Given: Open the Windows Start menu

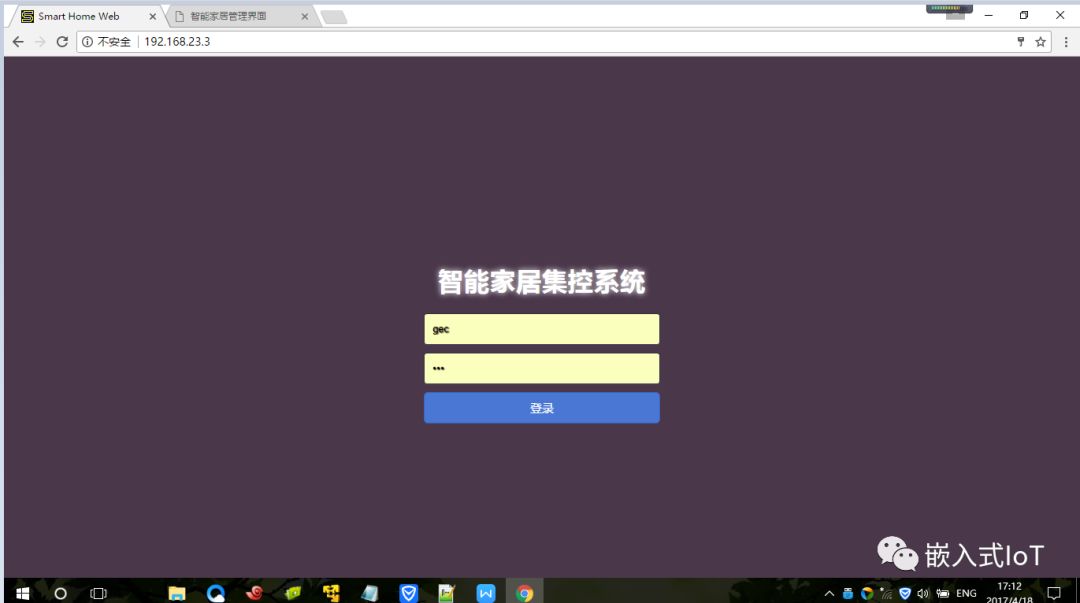Looking at the screenshot, I should click(x=22, y=593).
